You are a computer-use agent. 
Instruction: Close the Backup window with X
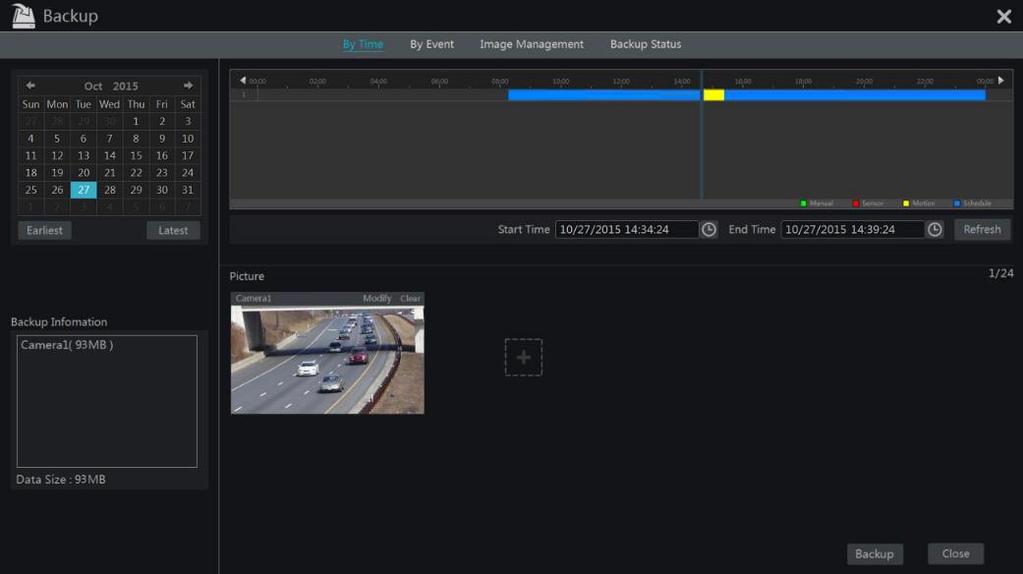pyautogui.click(x=1004, y=16)
